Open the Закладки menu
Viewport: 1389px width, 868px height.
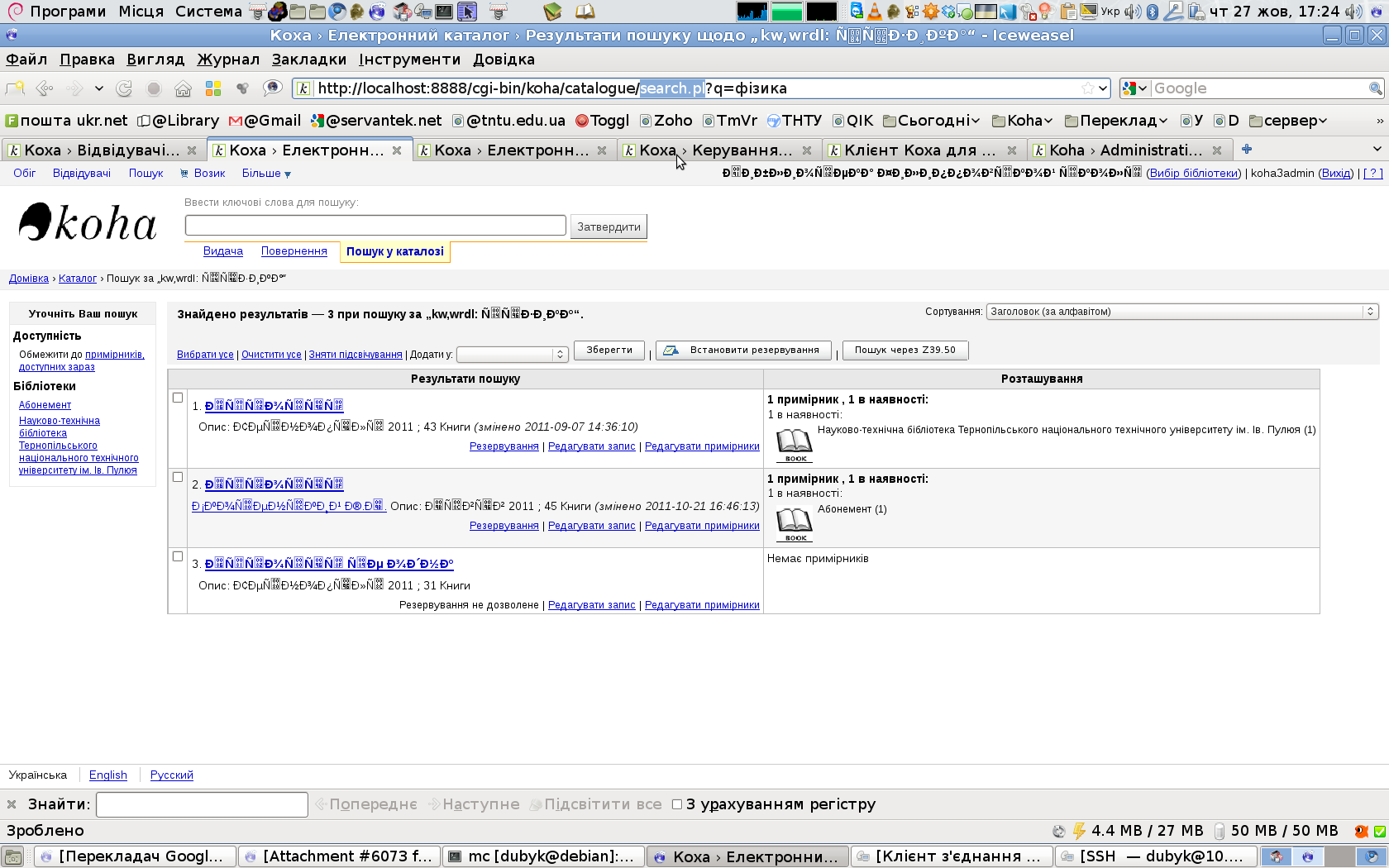click(x=308, y=60)
